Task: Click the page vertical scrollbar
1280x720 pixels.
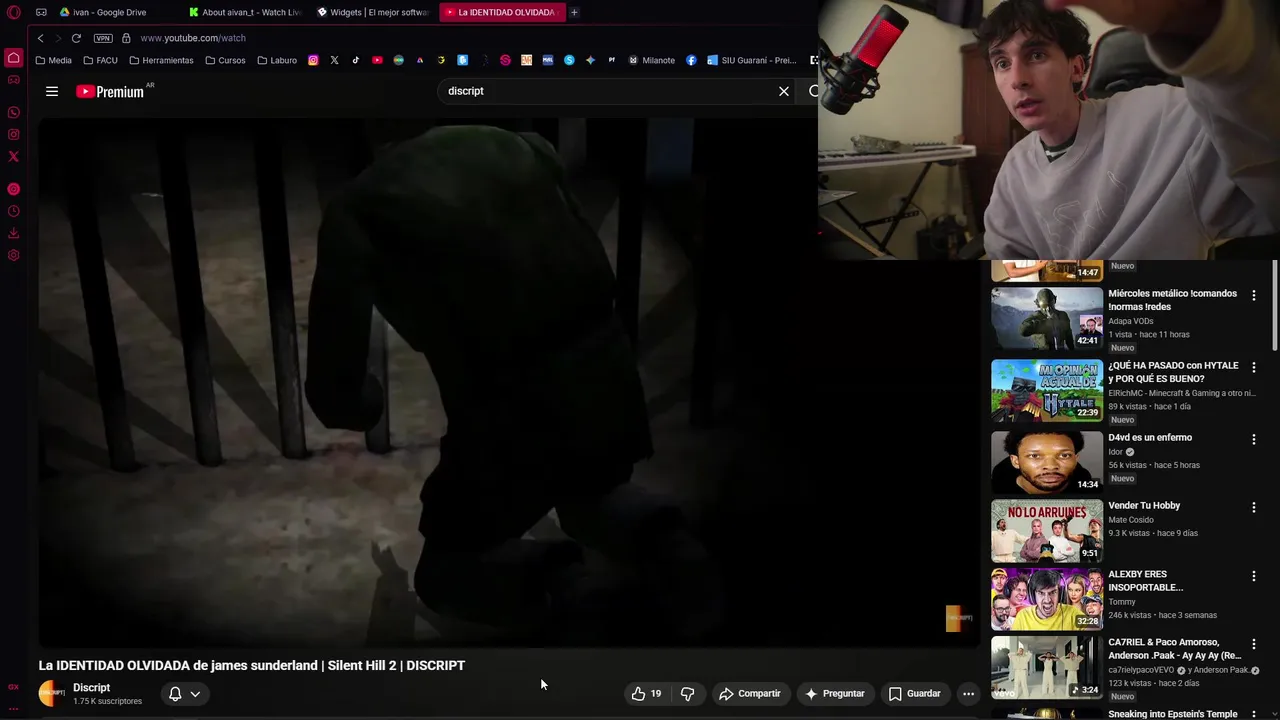Action: click(x=1275, y=305)
